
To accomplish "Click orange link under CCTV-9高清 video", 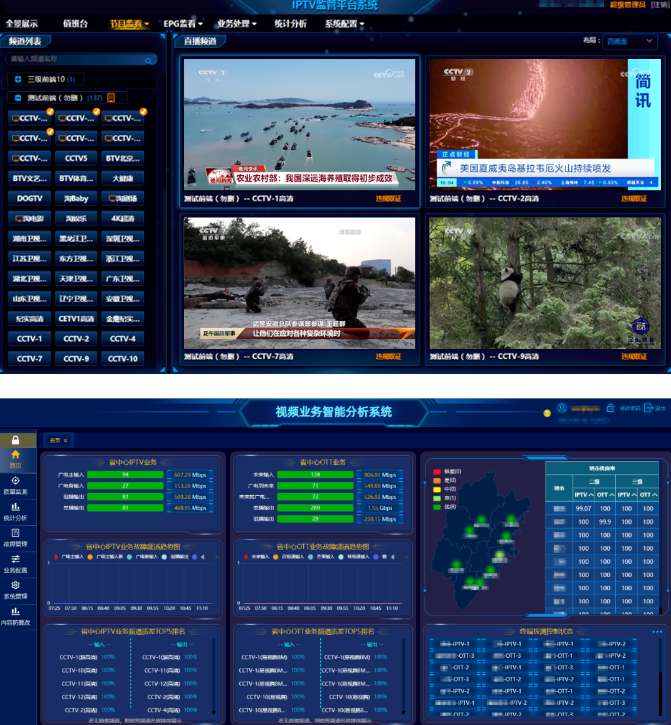I will coord(634,356).
